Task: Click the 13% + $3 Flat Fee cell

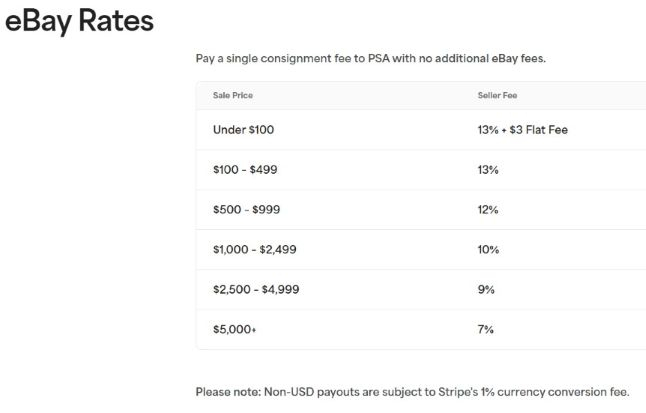Action: click(x=523, y=130)
